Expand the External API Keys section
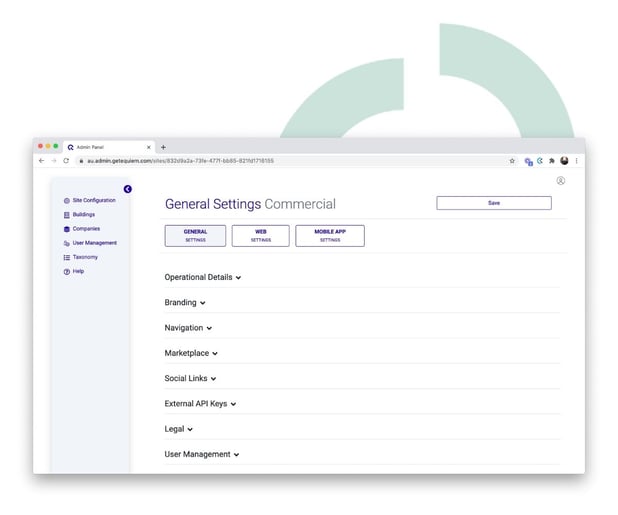 click(x=200, y=404)
